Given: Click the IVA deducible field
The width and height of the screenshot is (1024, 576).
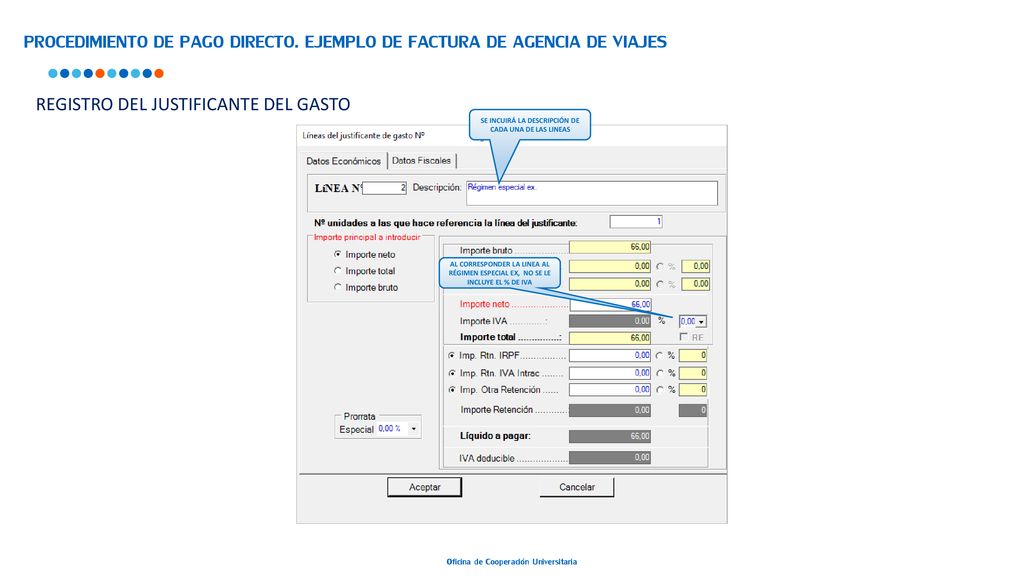Looking at the screenshot, I should point(610,458).
